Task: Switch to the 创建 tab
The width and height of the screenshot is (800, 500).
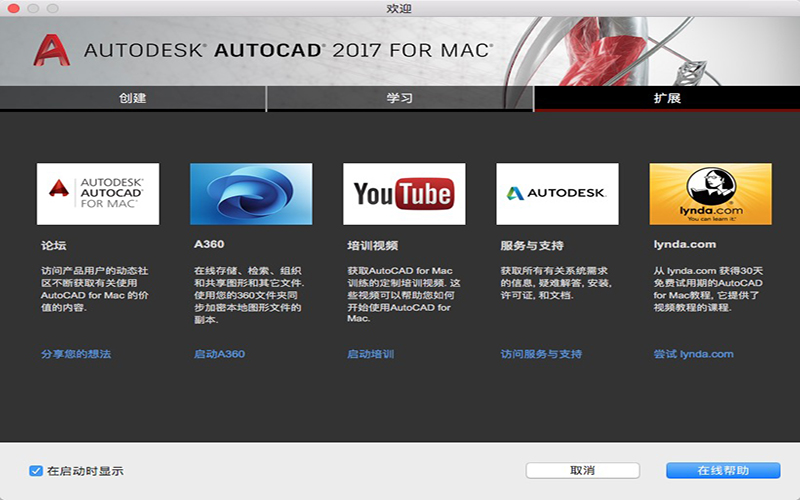Action: click(x=133, y=97)
